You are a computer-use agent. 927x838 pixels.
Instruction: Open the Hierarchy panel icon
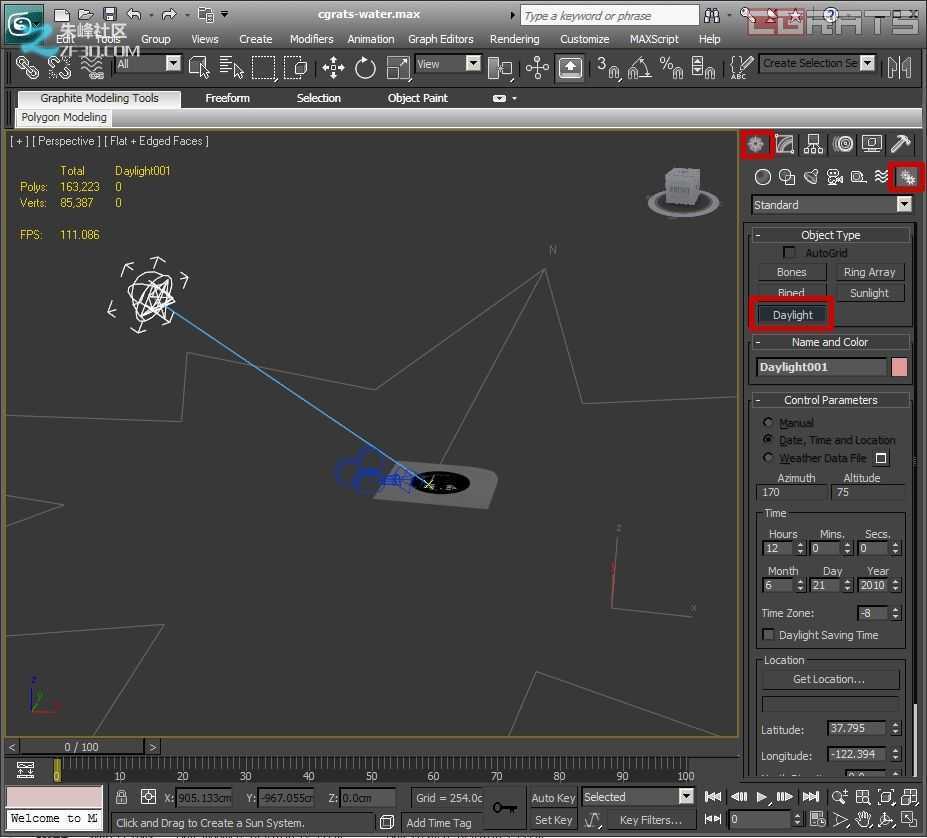tap(813, 144)
